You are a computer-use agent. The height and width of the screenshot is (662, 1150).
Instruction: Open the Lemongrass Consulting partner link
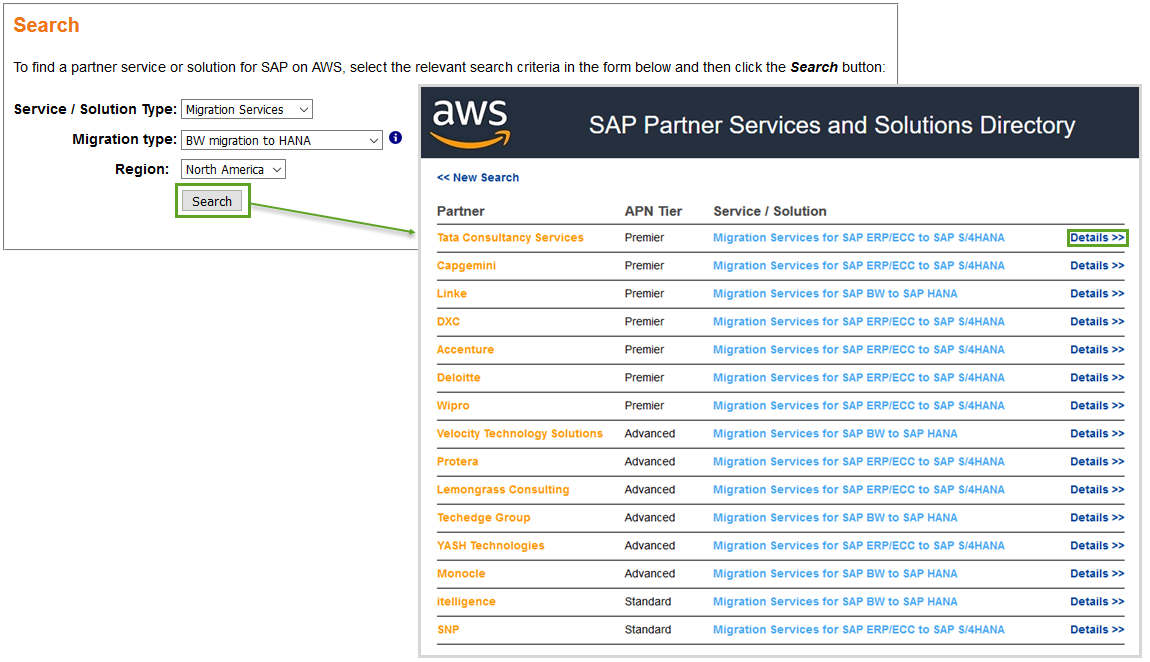[x=503, y=489]
